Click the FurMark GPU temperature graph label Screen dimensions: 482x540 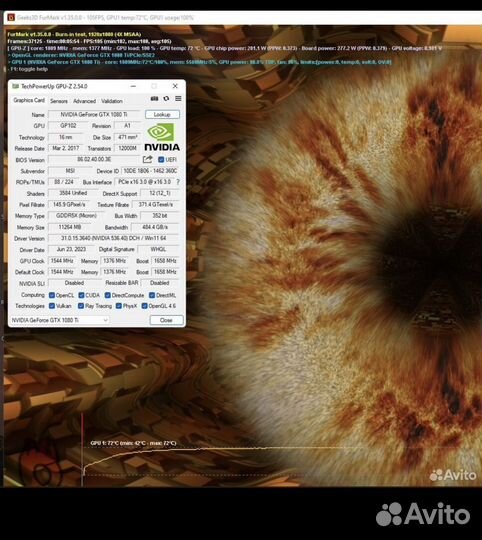[133, 443]
